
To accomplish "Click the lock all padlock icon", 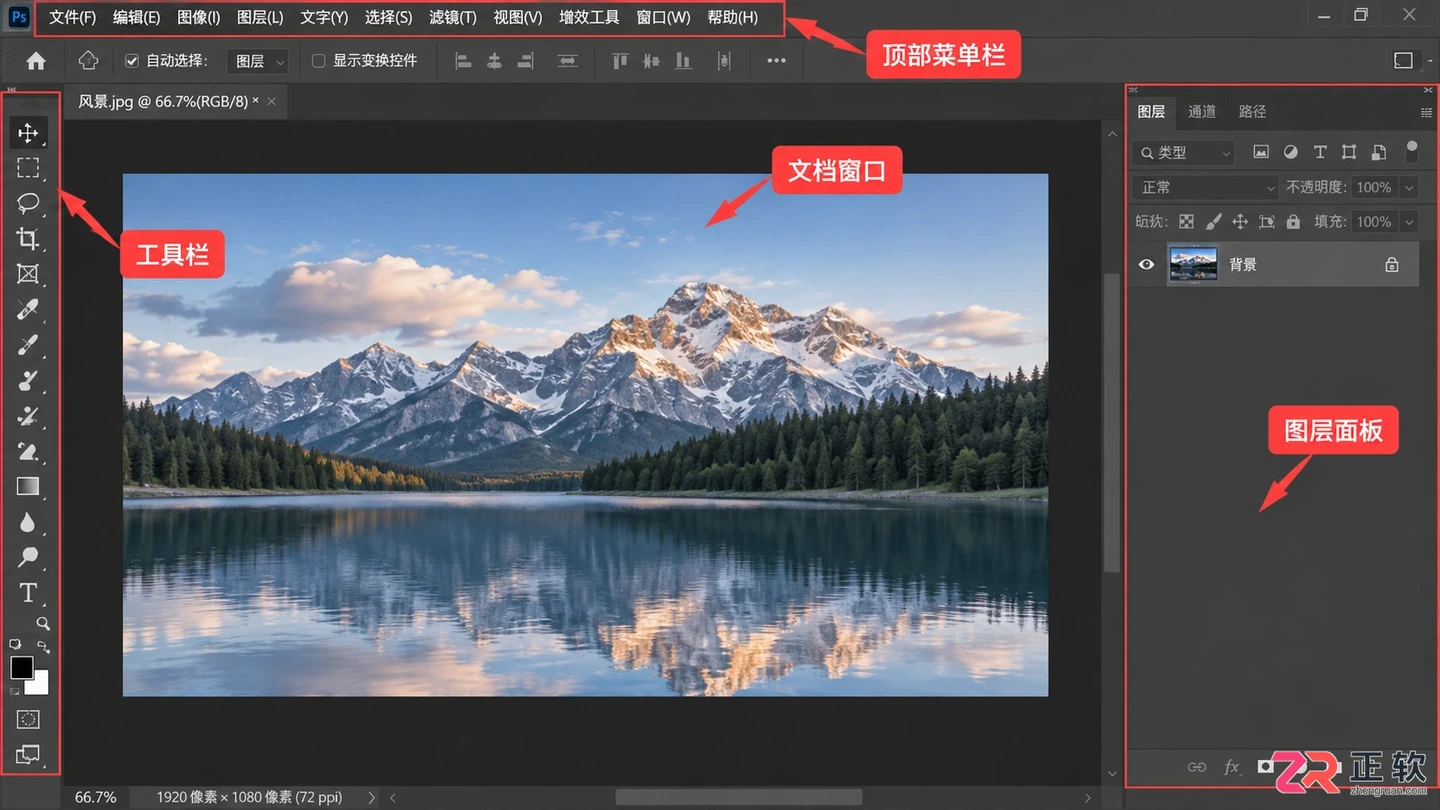I will [1293, 222].
